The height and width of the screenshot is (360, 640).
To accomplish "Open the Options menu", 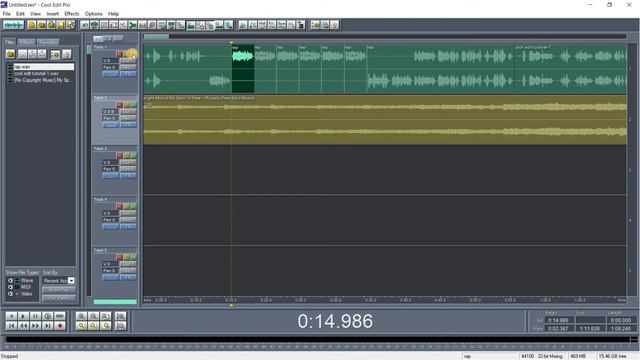I will [x=93, y=14].
